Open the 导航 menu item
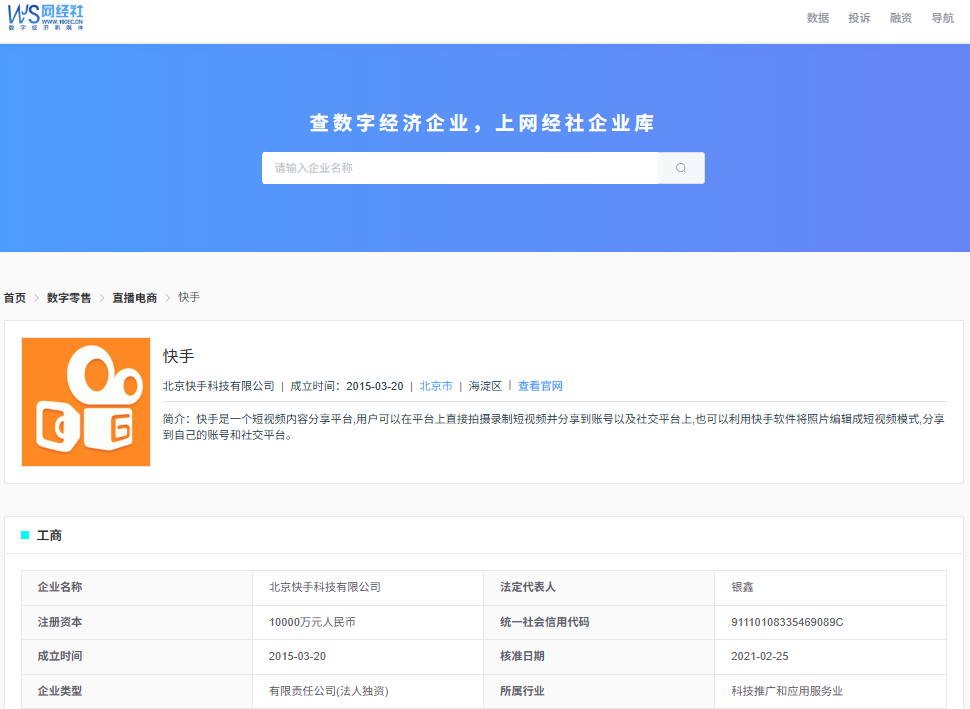The height and width of the screenshot is (709, 970). click(942, 18)
